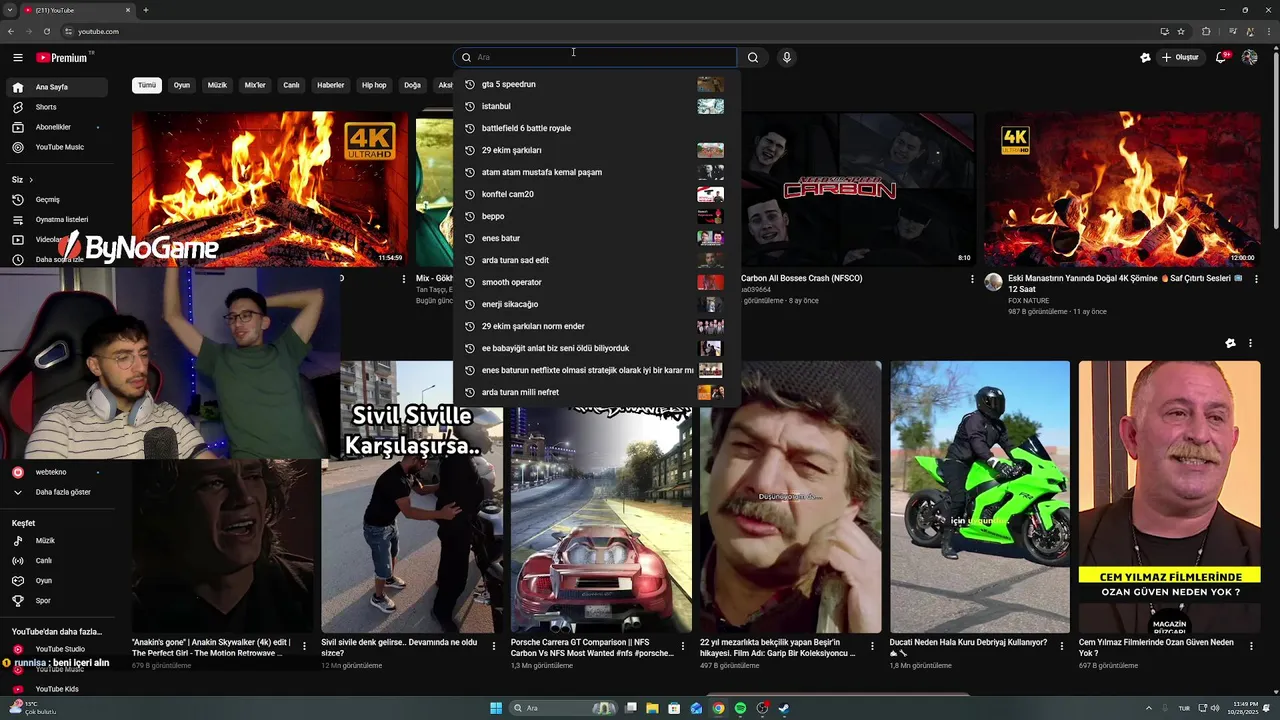
Task: Open Ana Sayfa in sidebar
Action: 56,87
